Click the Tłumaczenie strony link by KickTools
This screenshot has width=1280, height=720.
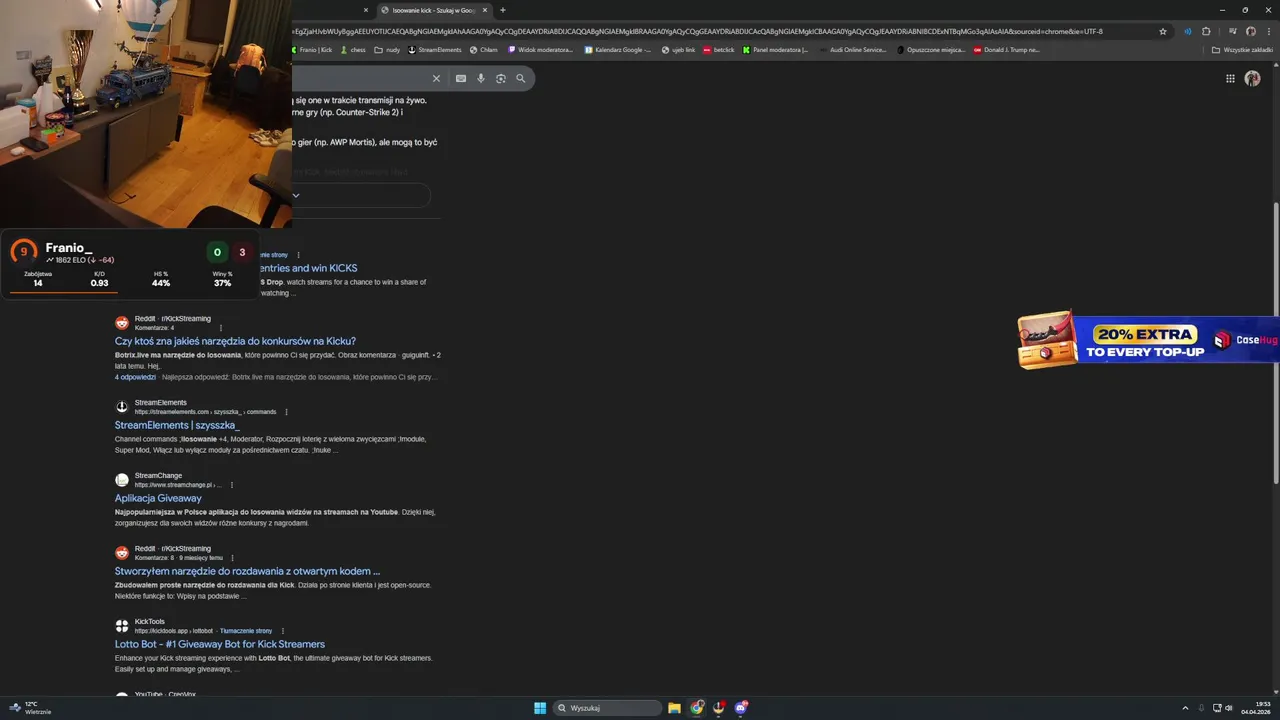(x=246, y=631)
